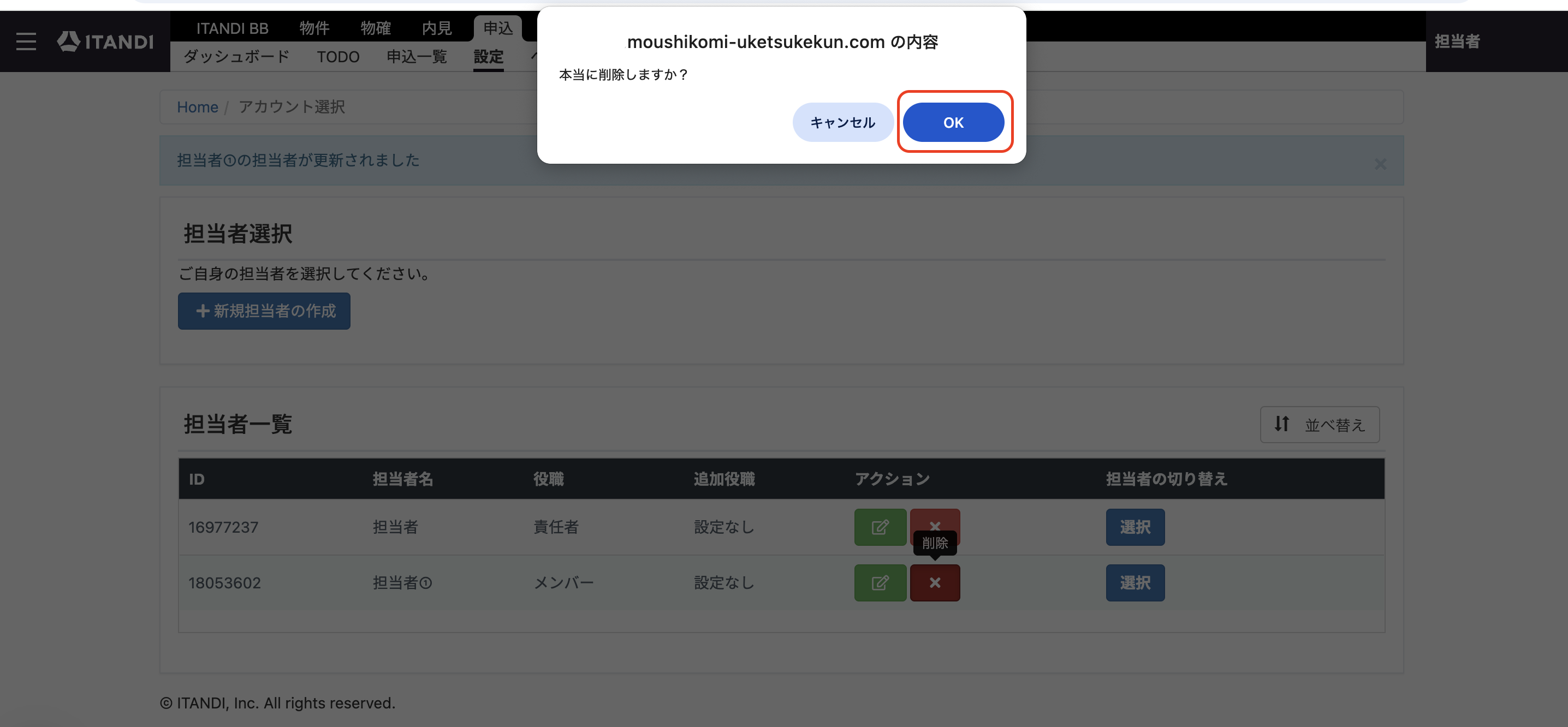Click the 並べ替え sort button
This screenshot has width=1568, height=727.
click(x=1320, y=424)
